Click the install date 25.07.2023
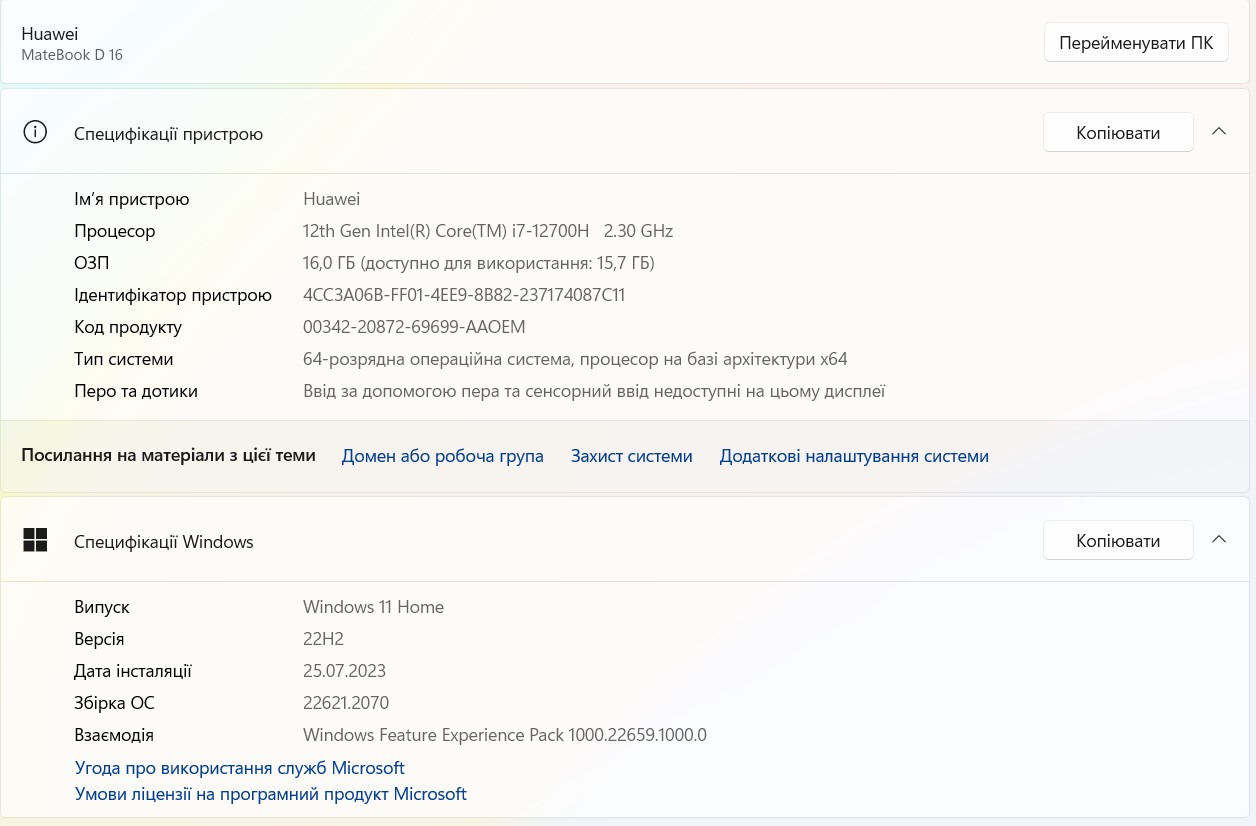Viewport: 1256px width, 826px height. (x=344, y=671)
